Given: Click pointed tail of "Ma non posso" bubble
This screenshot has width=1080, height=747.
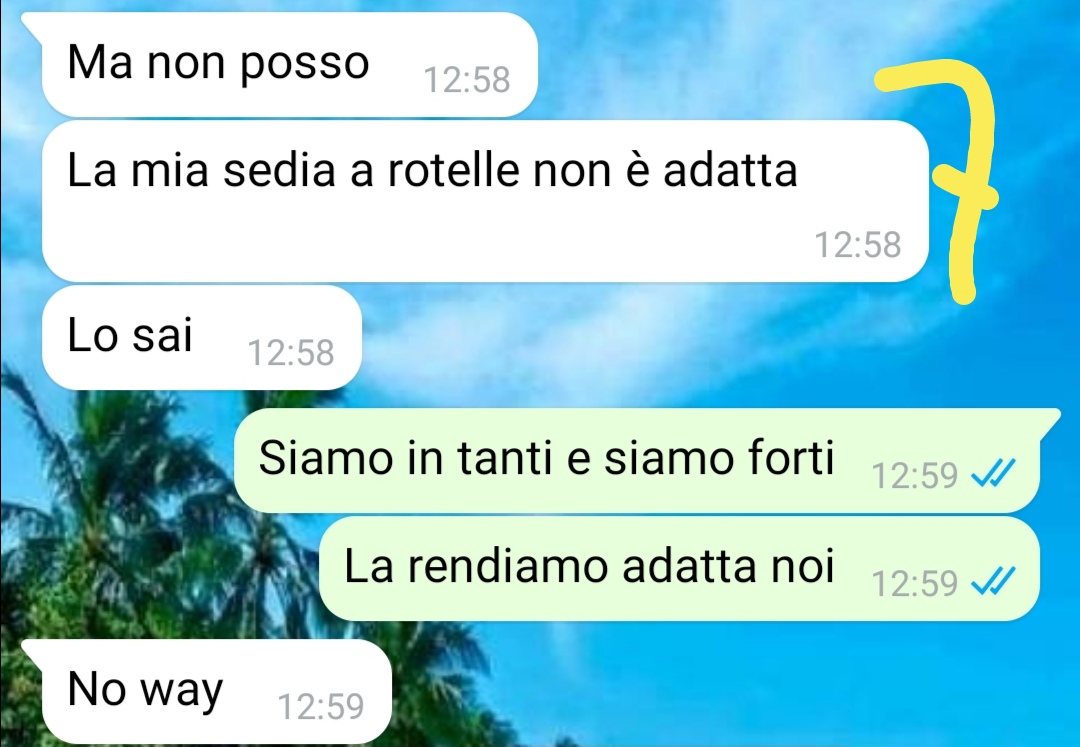Looking at the screenshot, I should point(33,23).
